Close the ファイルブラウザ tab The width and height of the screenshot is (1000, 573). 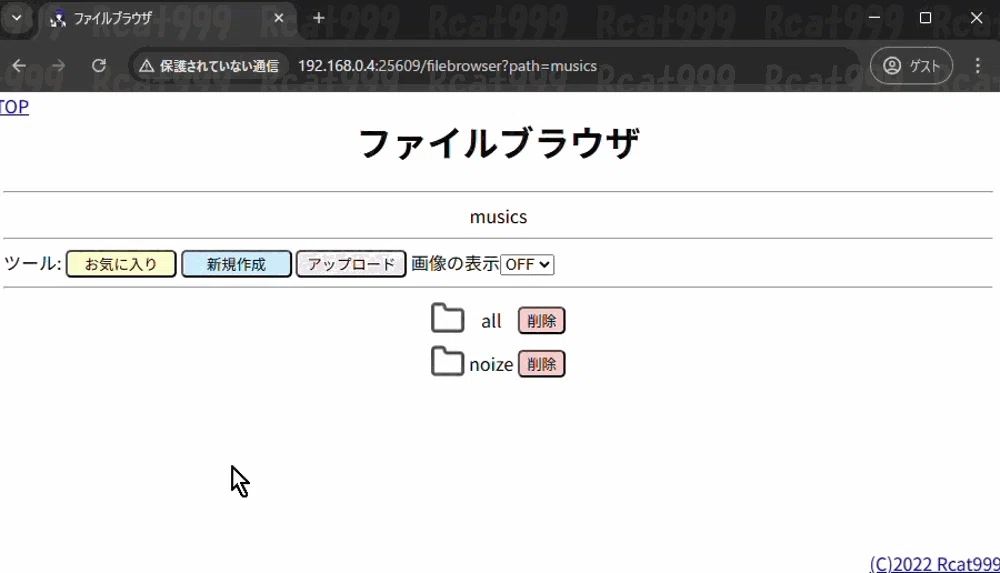(x=279, y=19)
